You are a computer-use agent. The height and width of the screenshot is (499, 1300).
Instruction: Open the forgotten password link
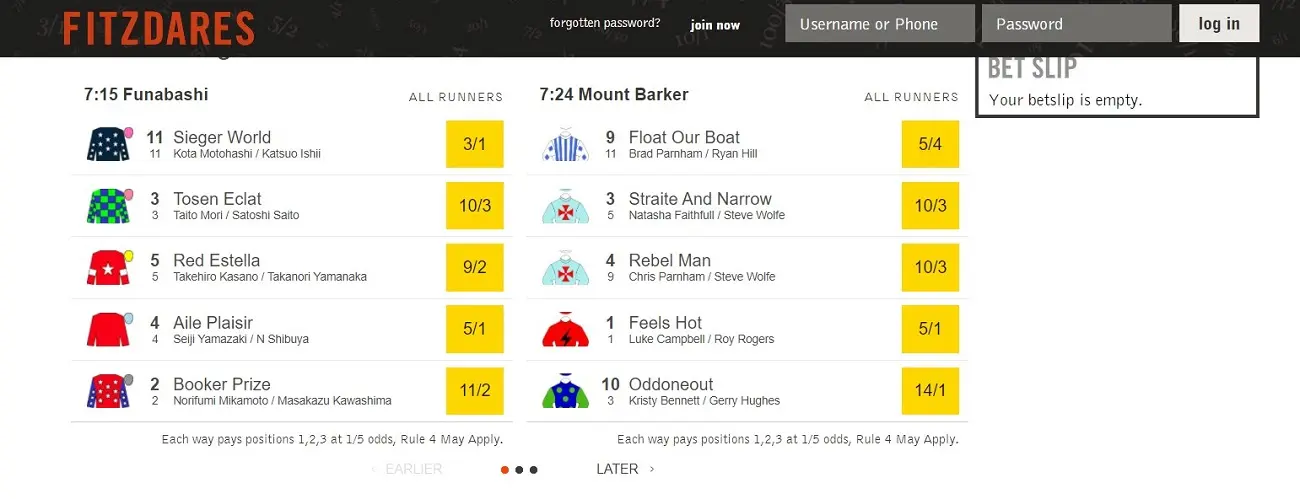605,23
